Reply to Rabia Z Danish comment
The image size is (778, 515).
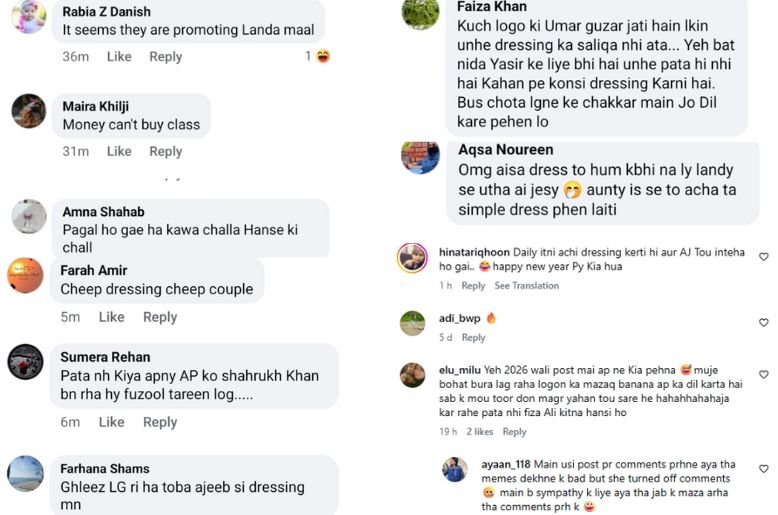[x=166, y=57]
